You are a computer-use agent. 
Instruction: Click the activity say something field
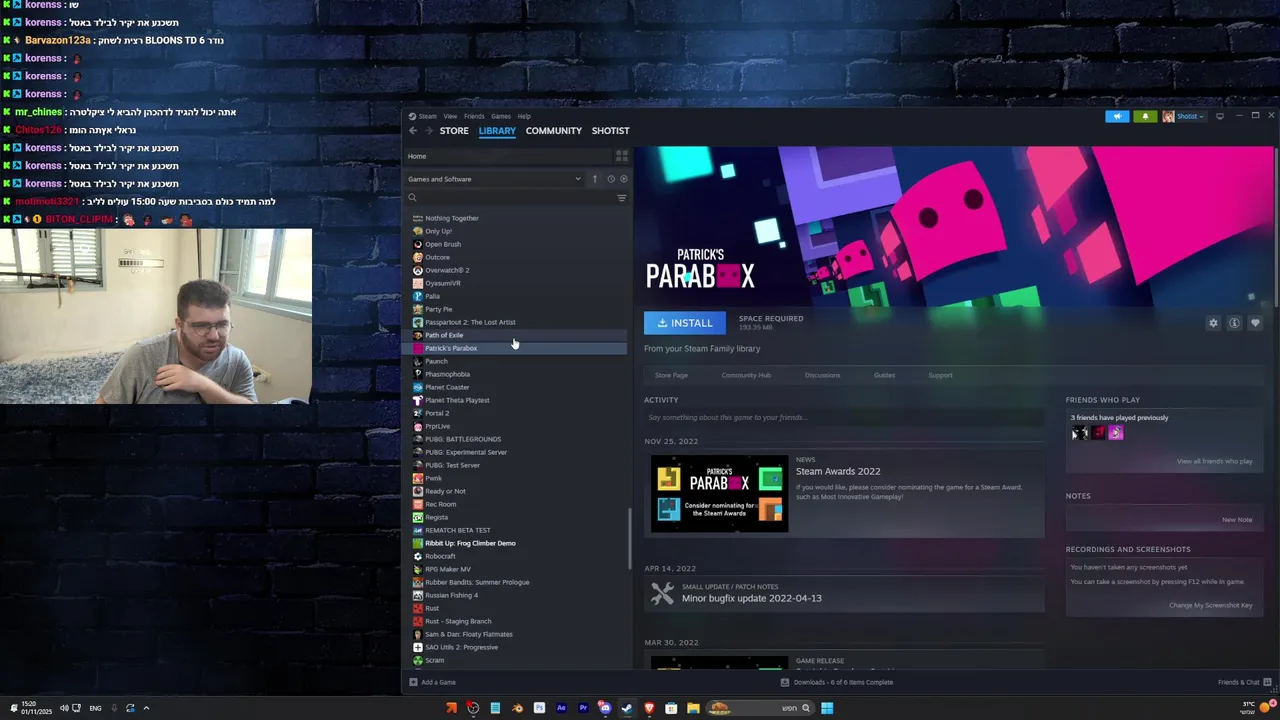[844, 417]
